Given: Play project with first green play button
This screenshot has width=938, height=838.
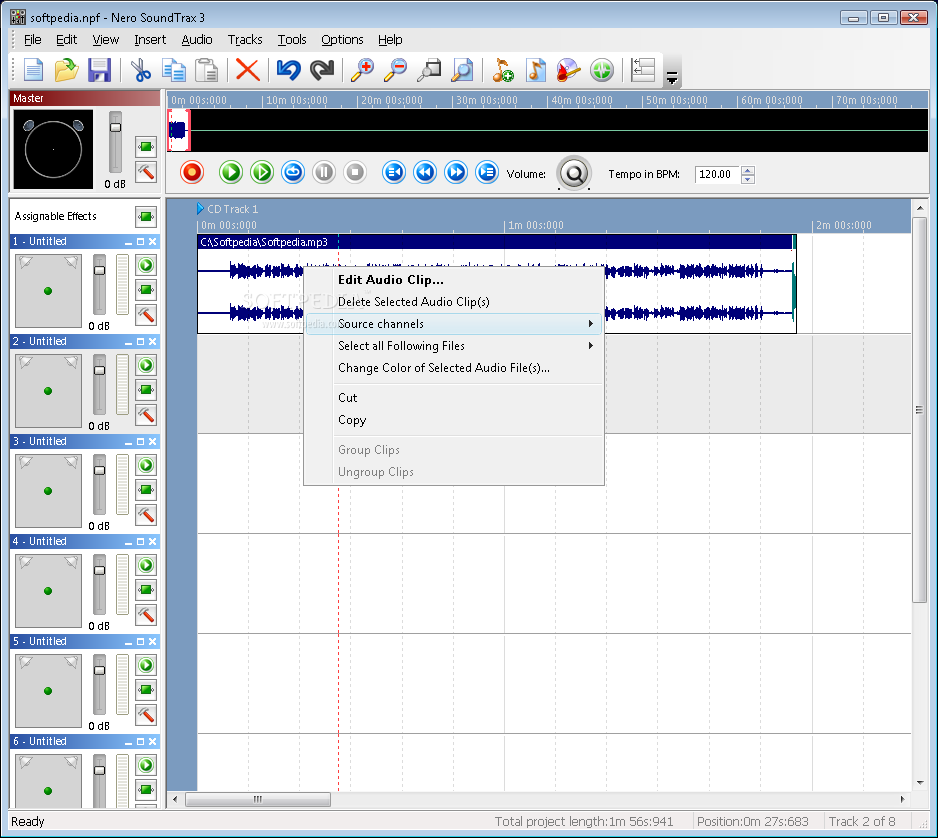Looking at the screenshot, I should pos(230,172).
